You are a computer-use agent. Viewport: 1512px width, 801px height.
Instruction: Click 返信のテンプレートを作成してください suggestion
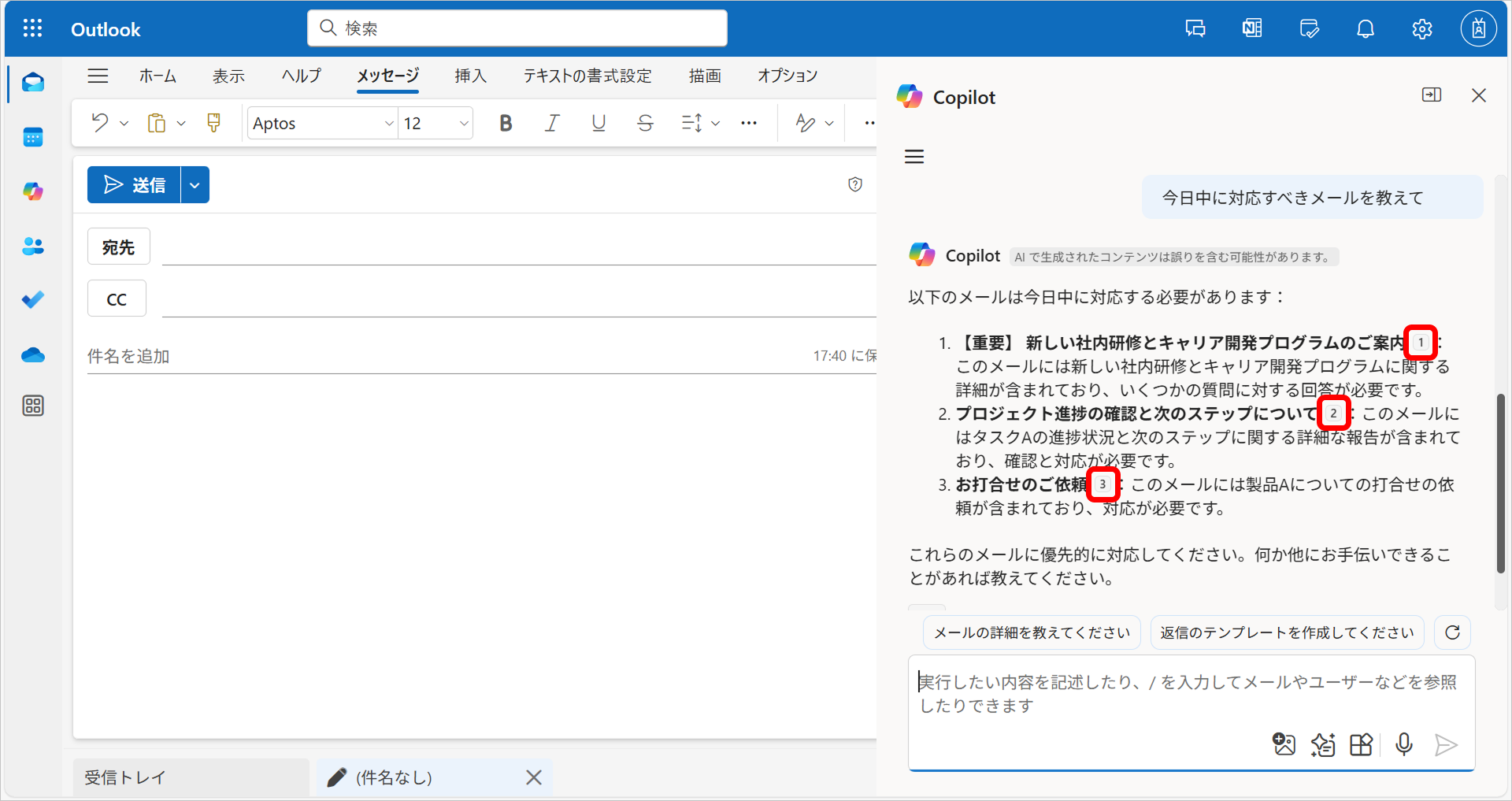click(1287, 632)
